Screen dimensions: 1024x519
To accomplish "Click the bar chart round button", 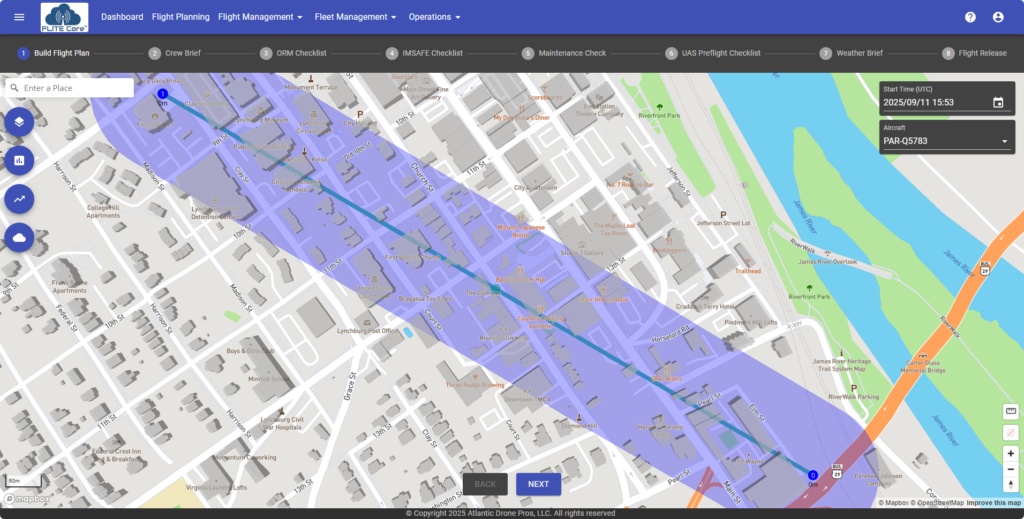I will (19, 160).
